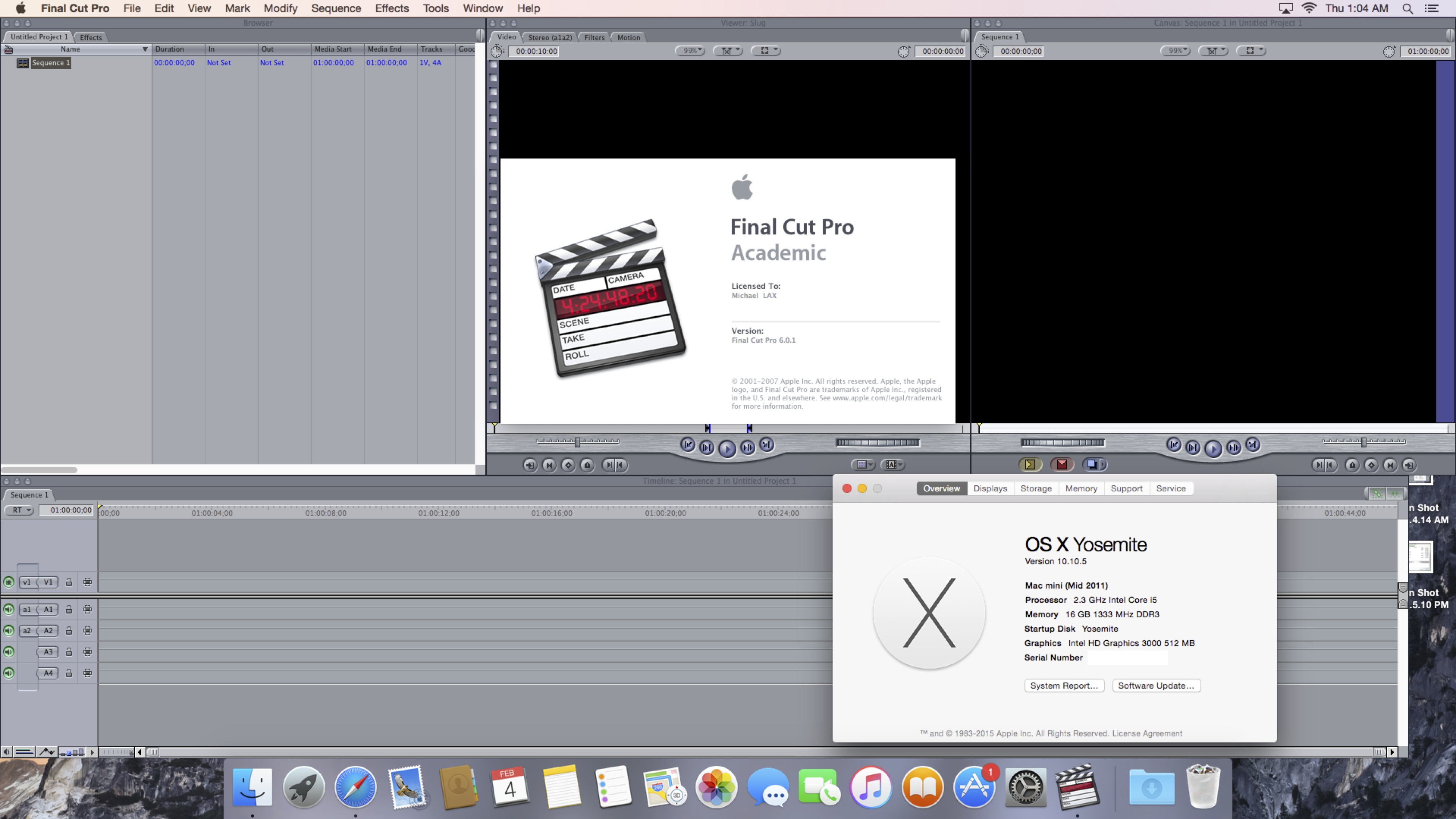Click the red Overwrite edit button
This screenshot has width=1456, height=819.
coord(1062,464)
